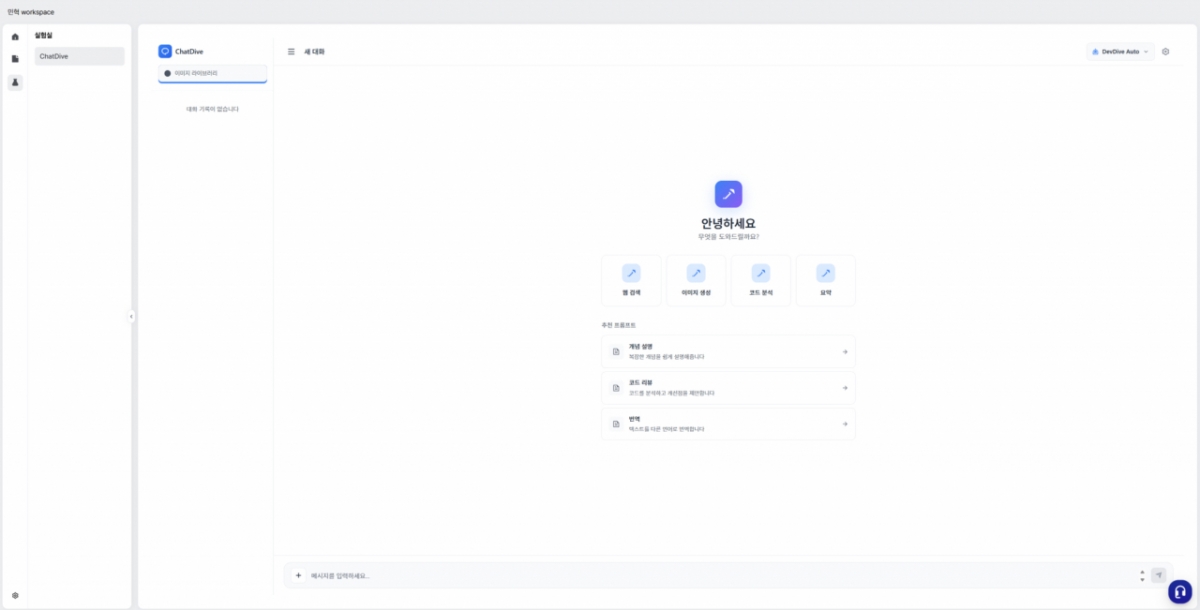This screenshot has height=610, width=1200.
Task: Open chat settings gear beside DevDive Auto
Action: pyautogui.click(x=1165, y=51)
